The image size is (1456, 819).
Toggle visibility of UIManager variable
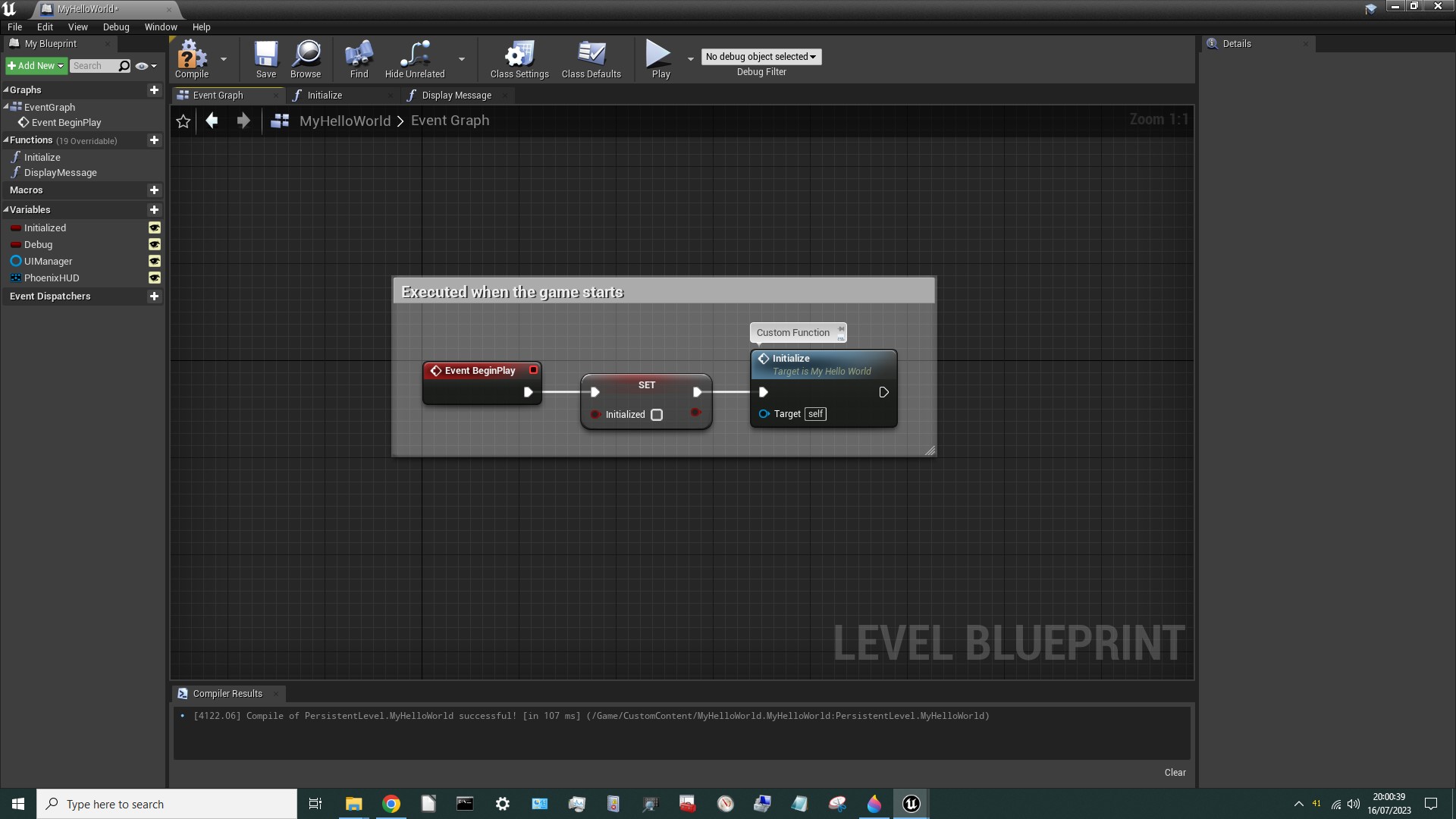(x=155, y=262)
